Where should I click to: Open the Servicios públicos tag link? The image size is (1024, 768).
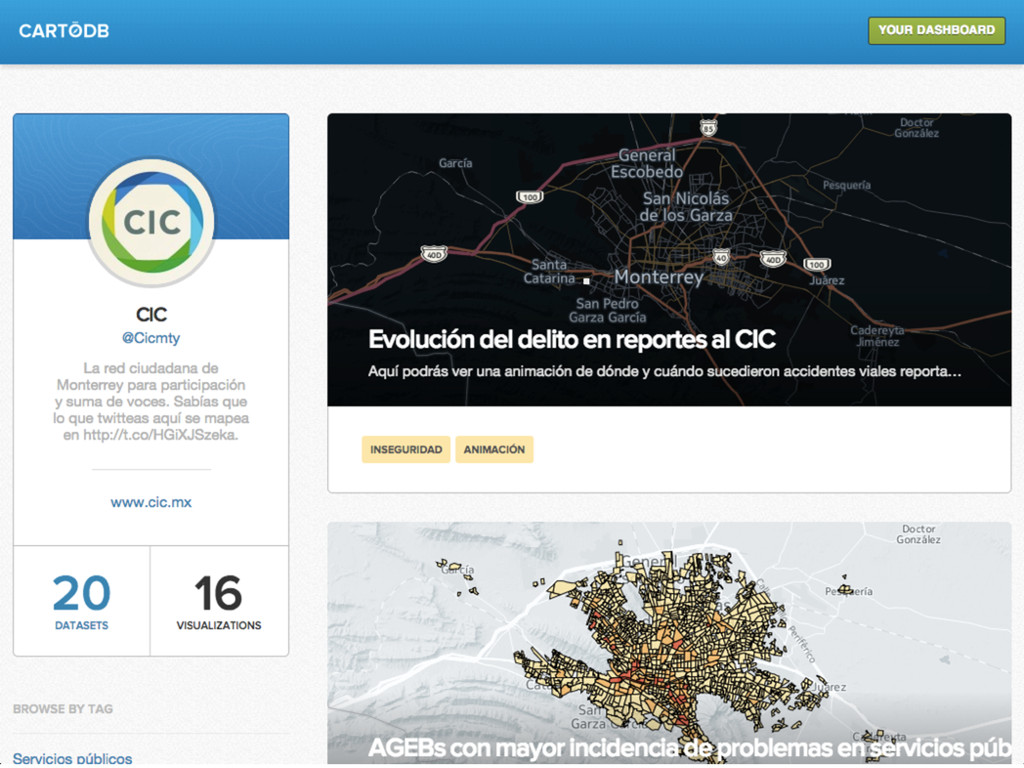(x=72, y=758)
